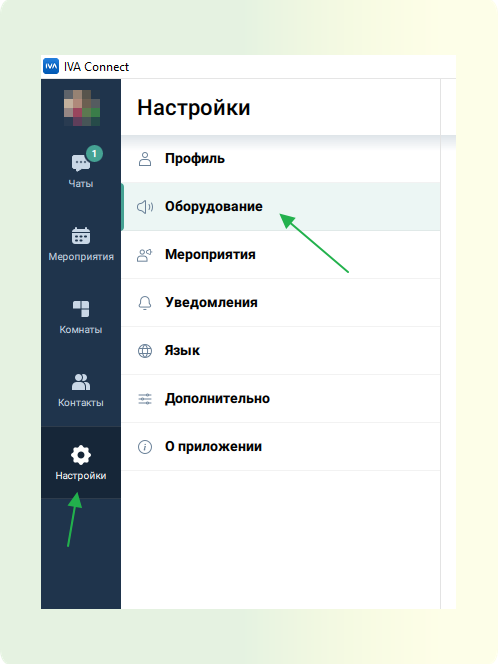
Task: Show the О приложении page
Action: [x=281, y=447]
